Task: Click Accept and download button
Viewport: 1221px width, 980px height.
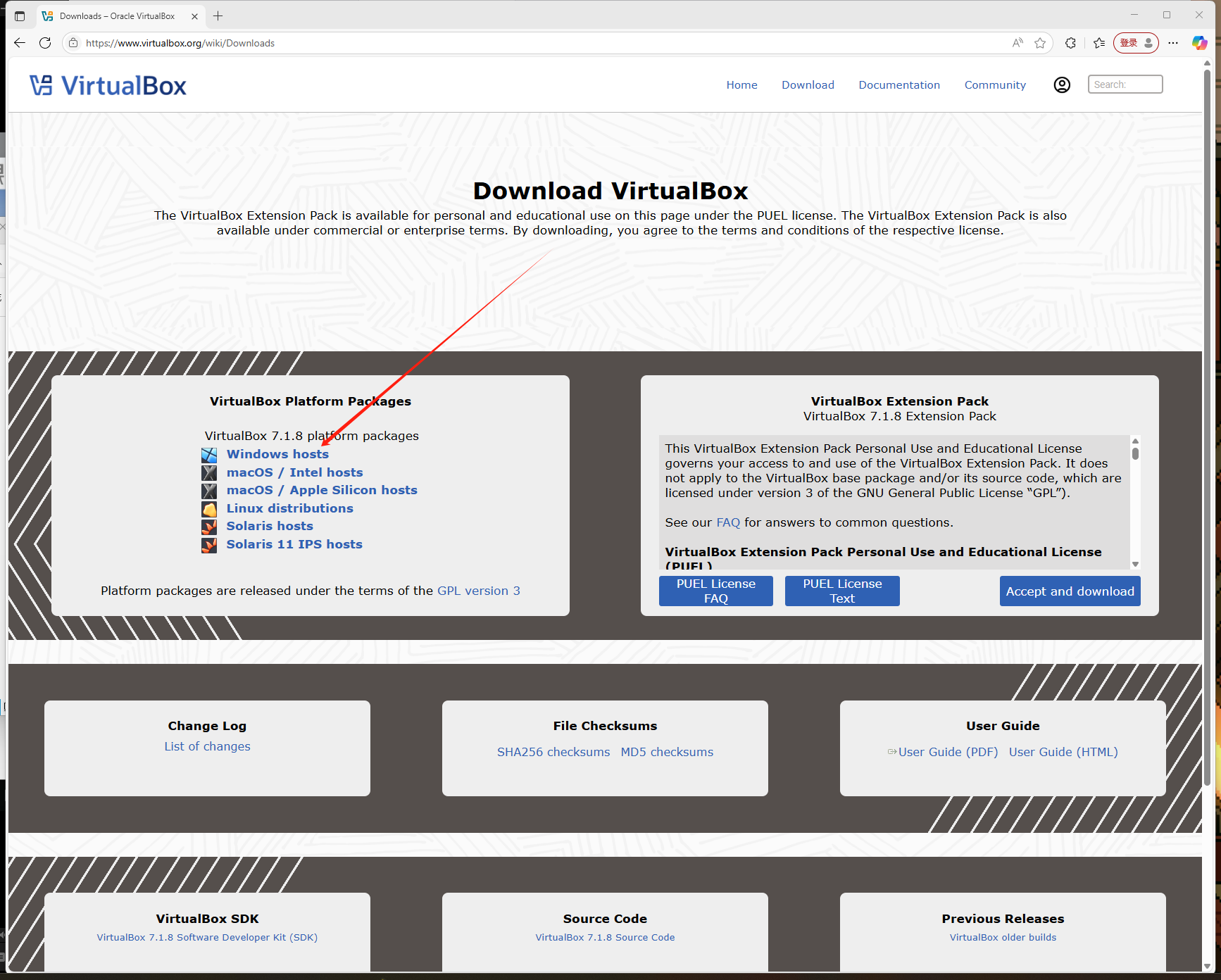Action: pyautogui.click(x=1070, y=591)
